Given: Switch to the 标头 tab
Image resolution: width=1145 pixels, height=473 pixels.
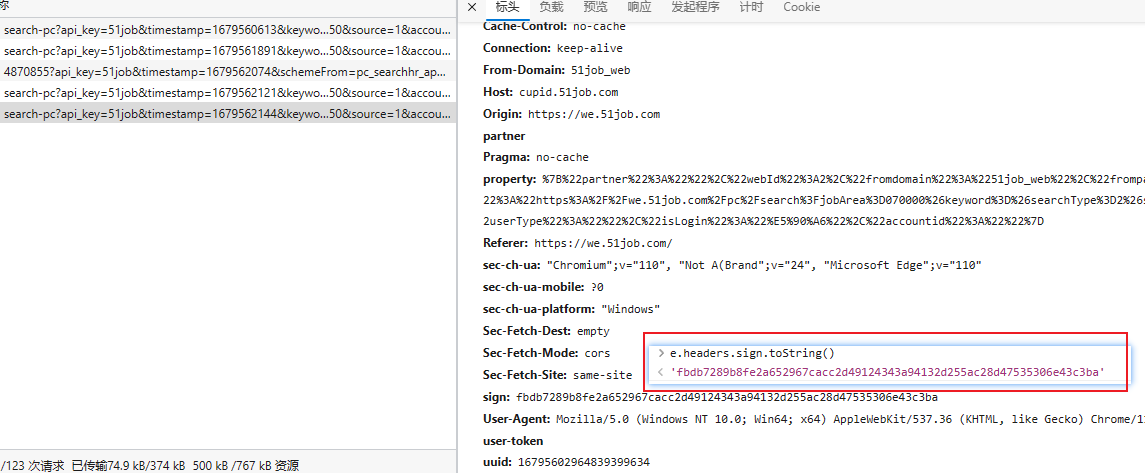Looking at the screenshot, I should tap(507, 7).
